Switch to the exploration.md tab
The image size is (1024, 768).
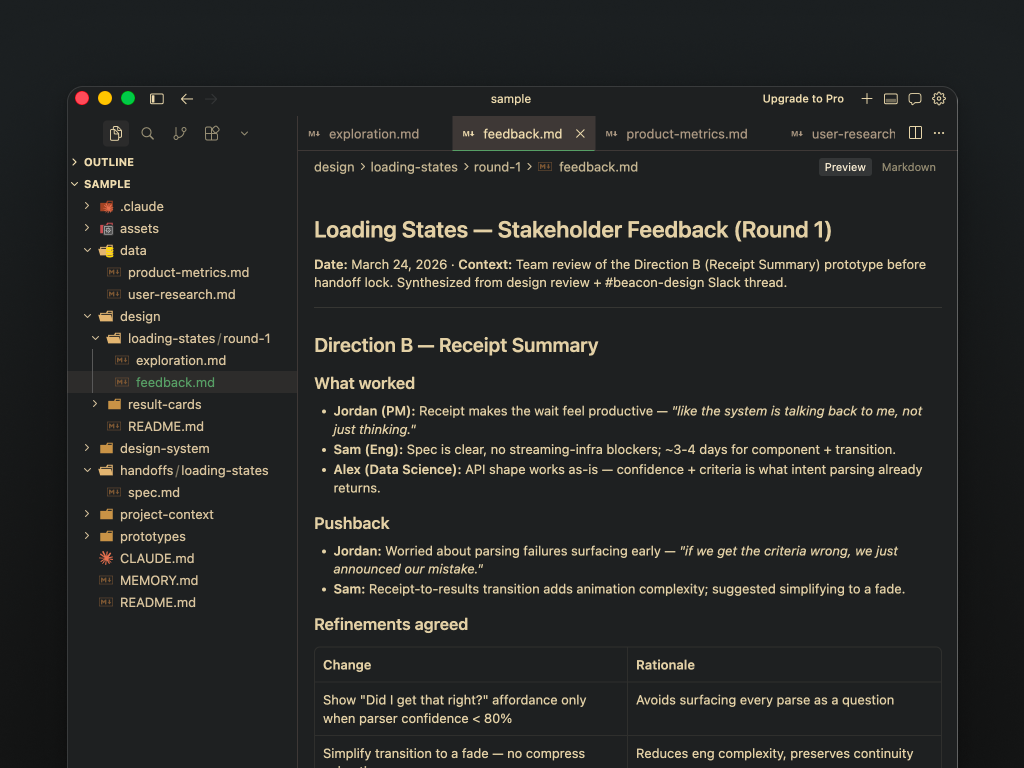[374, 134]
